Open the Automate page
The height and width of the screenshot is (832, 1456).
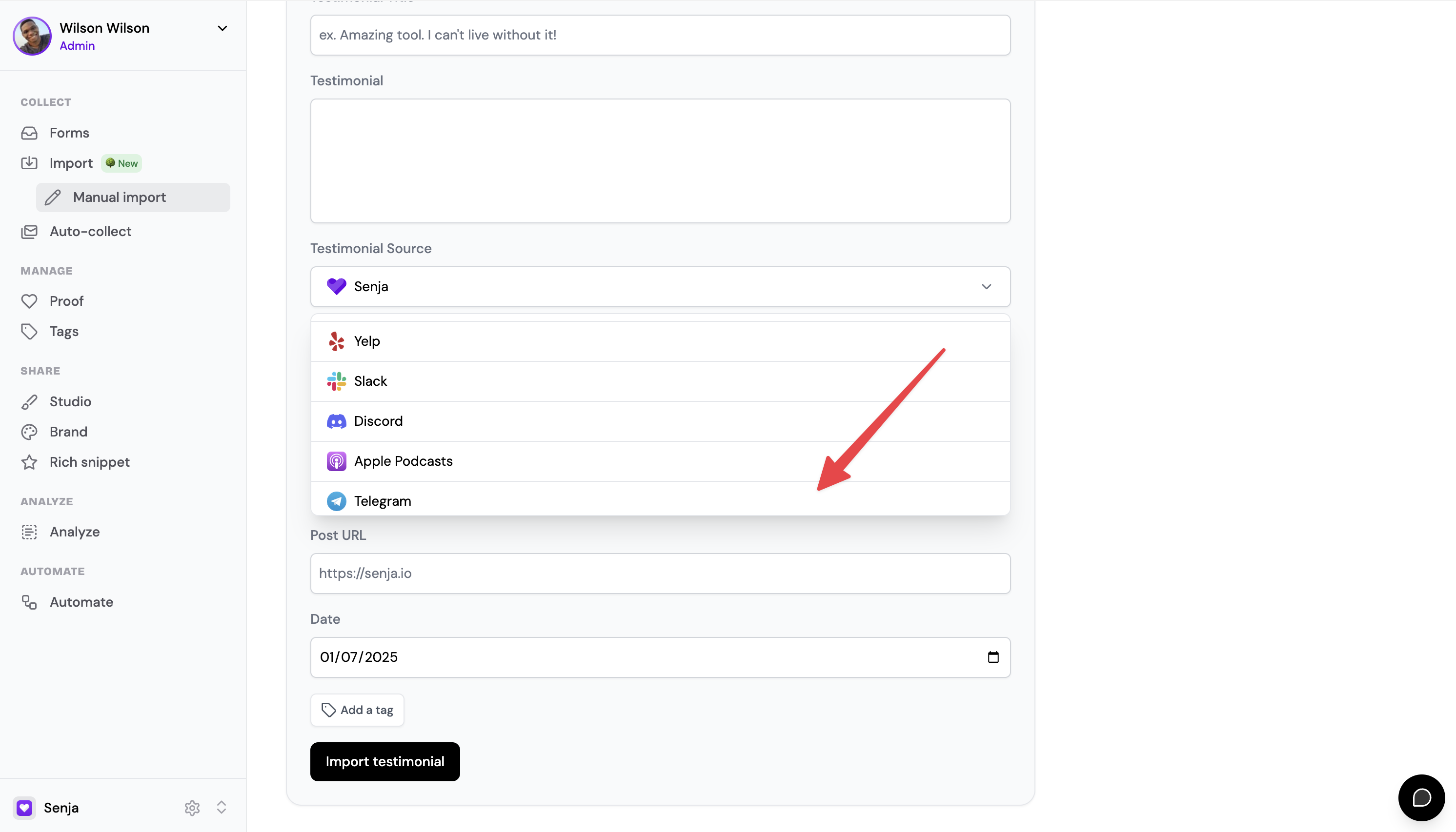[x=81, y=602]
